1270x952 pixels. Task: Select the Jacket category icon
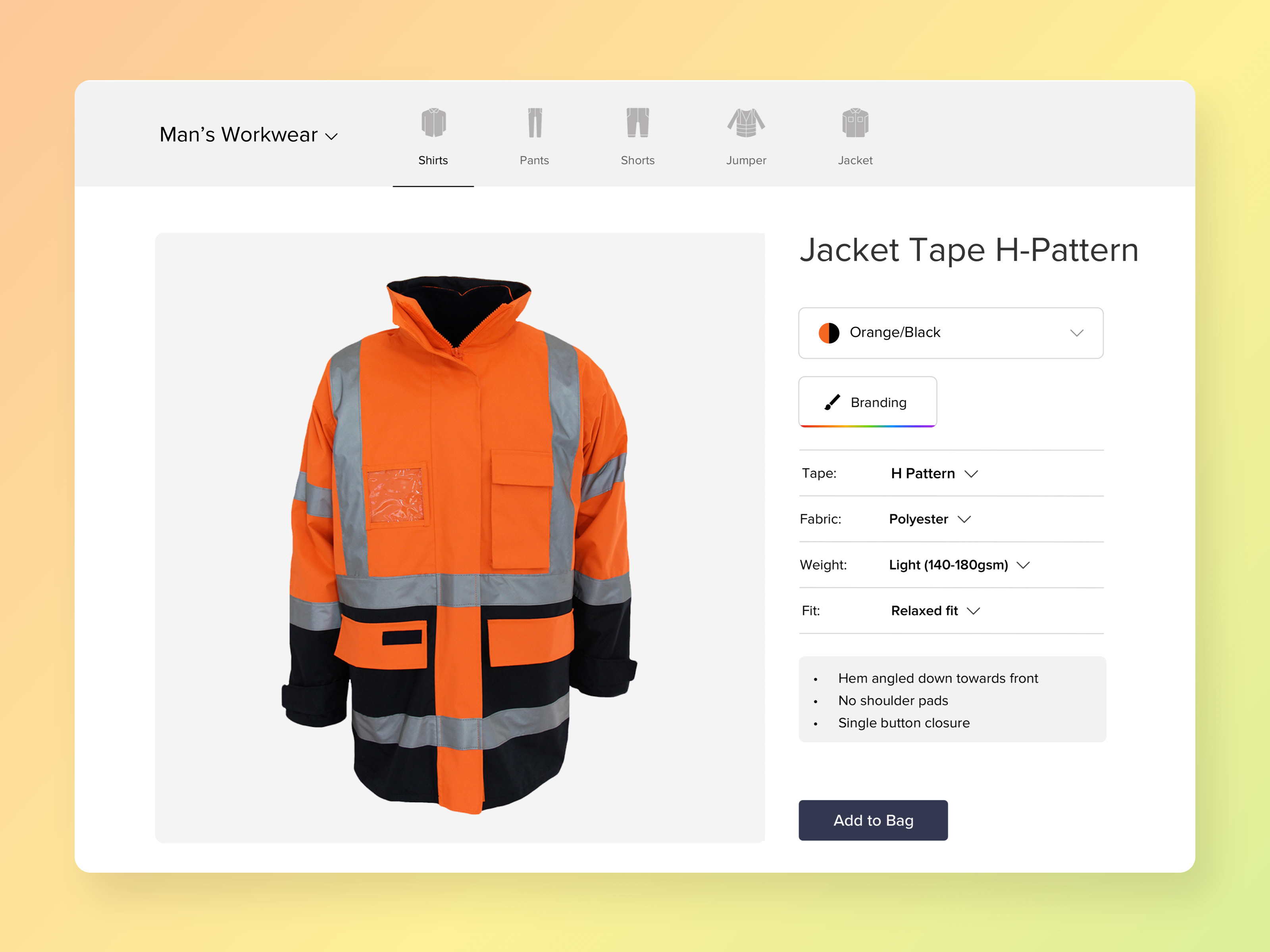(854, 122)
